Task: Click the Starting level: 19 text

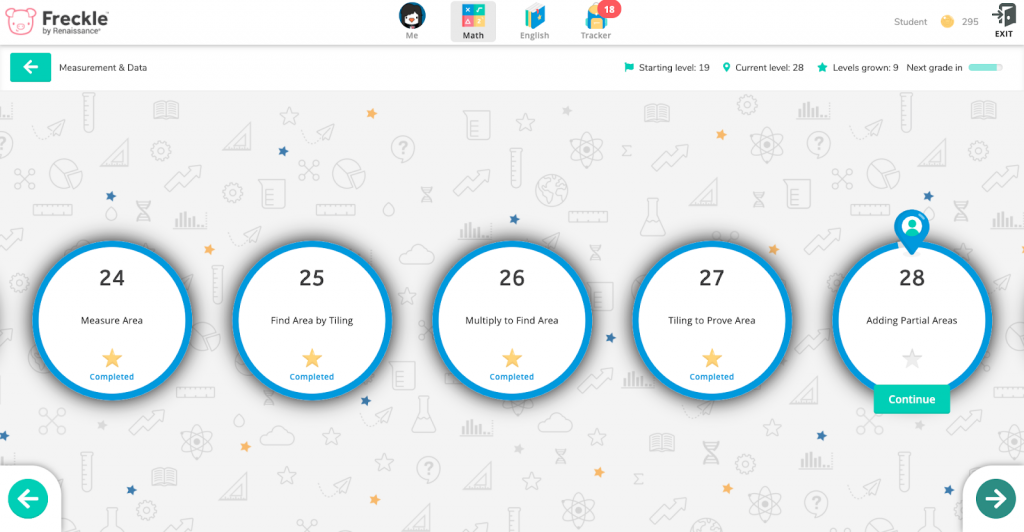Action: [674, 67]
